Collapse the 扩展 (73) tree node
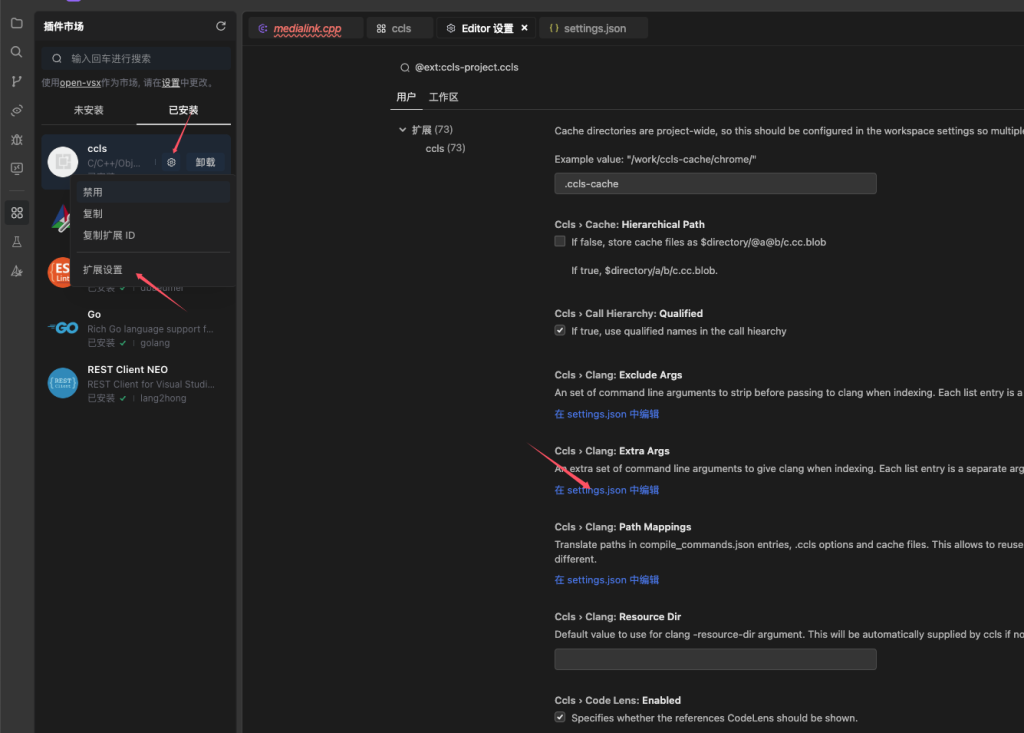 tap(402, 129)
